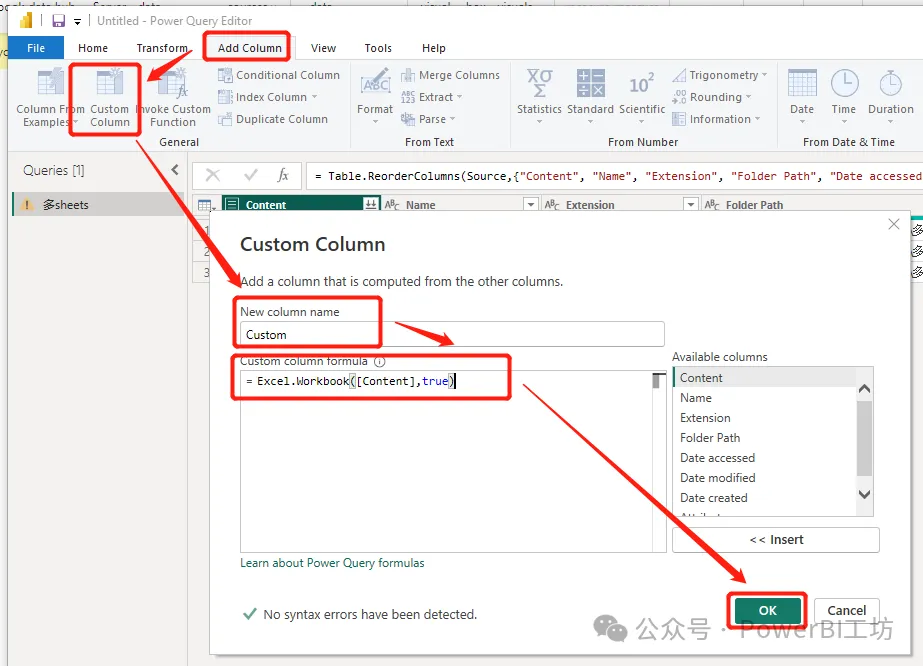The width and height of the screenshot is (923, 666).
Task: Click the Available columns scroll down arrow
Action: [x=864, y=495]
